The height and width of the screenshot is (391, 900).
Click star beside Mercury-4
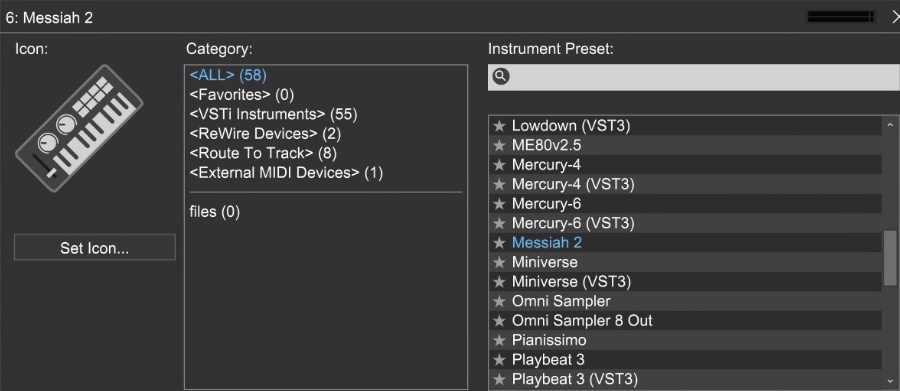click(x=499, y=165)
